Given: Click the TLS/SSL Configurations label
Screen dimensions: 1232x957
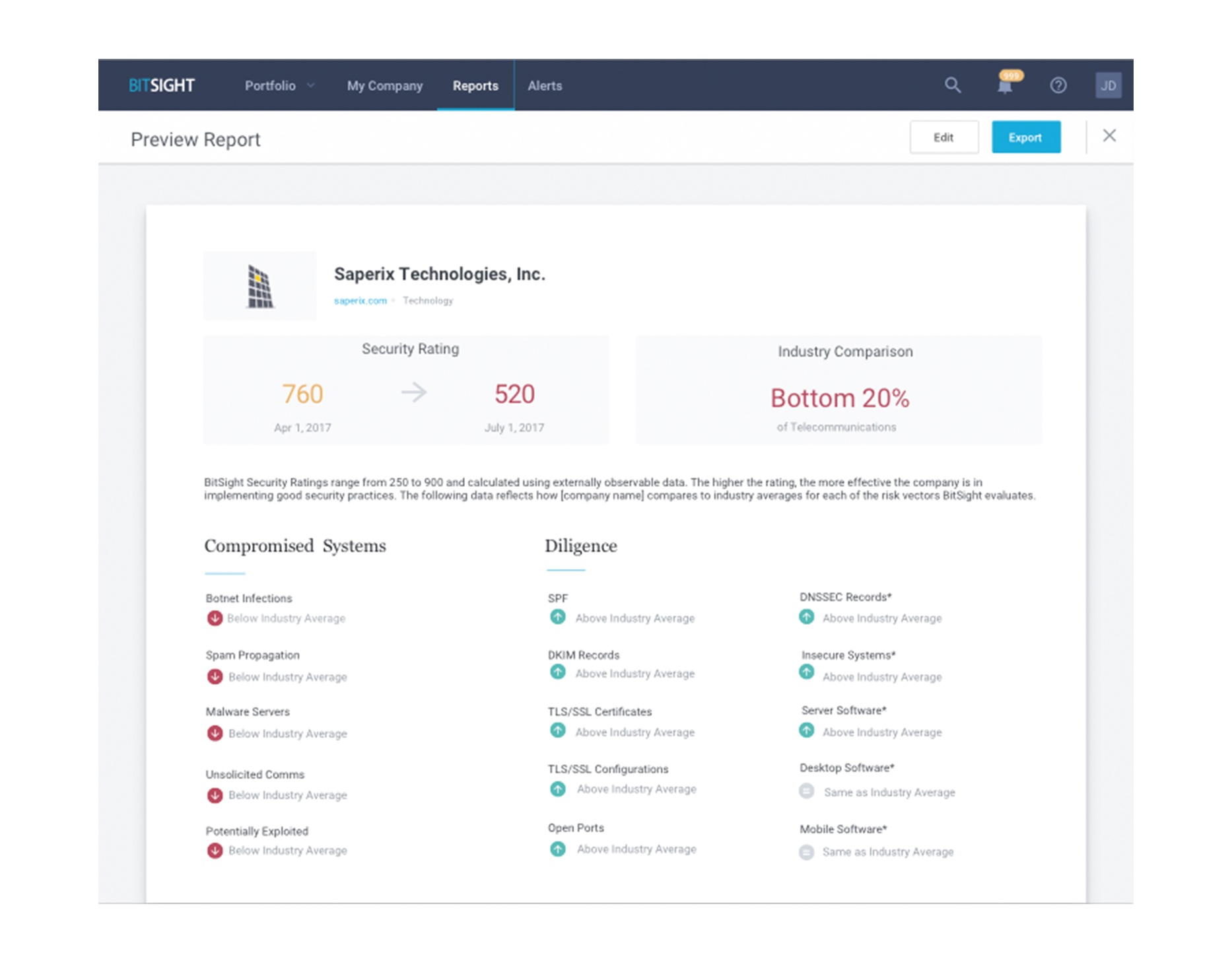Looking at the screenshot, I should pos(608,769).
